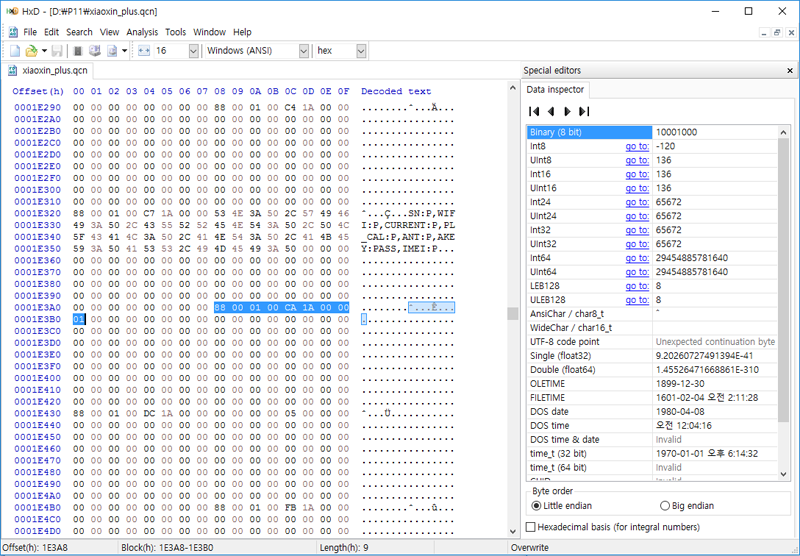Click go to link for LEB128
The height and width of the screenshot is (556, 800).
pyautogui.click(x=637, y=286)
